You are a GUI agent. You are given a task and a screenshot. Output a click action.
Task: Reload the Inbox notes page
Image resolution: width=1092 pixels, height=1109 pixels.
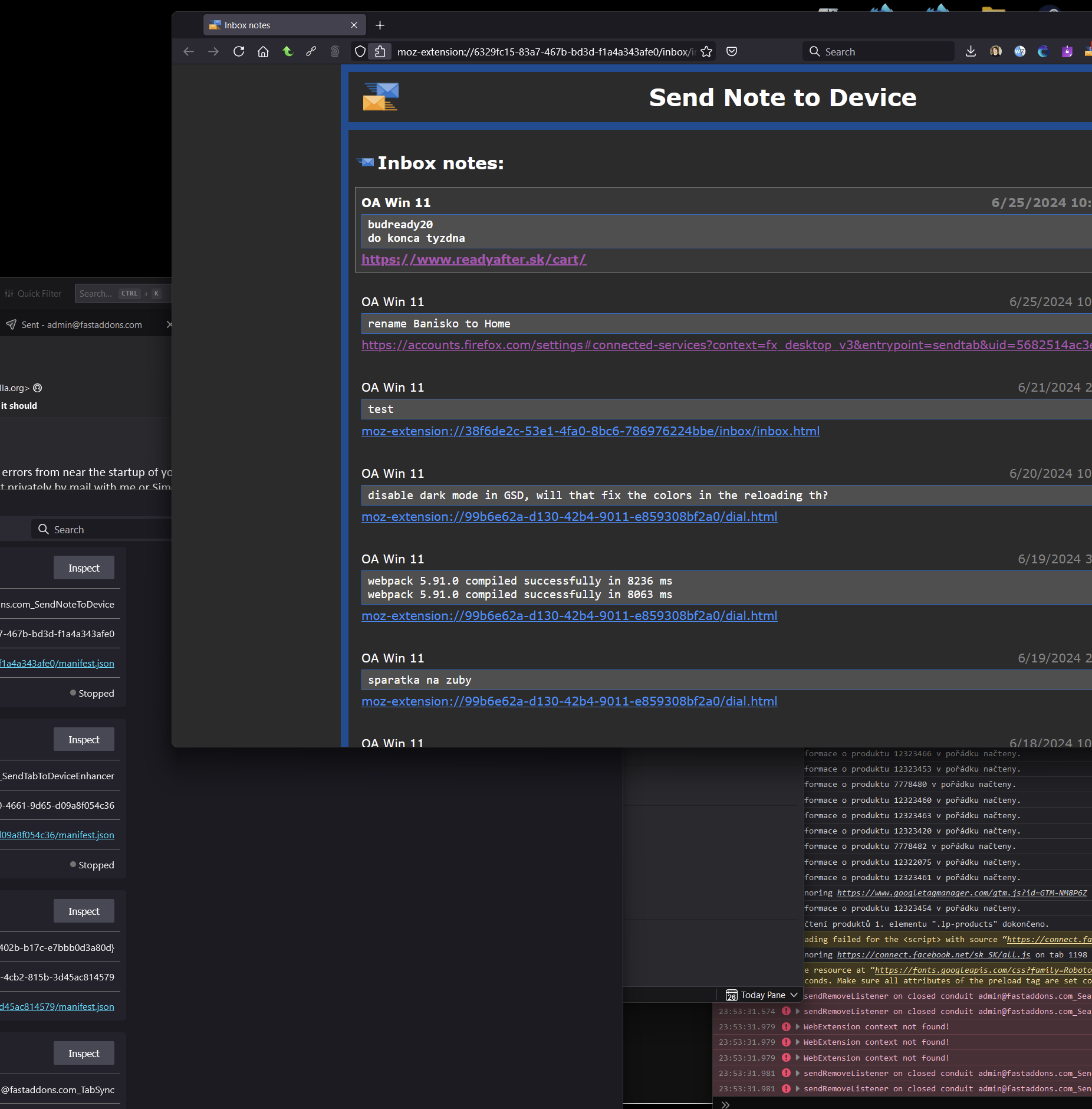(x=239, y=52)
